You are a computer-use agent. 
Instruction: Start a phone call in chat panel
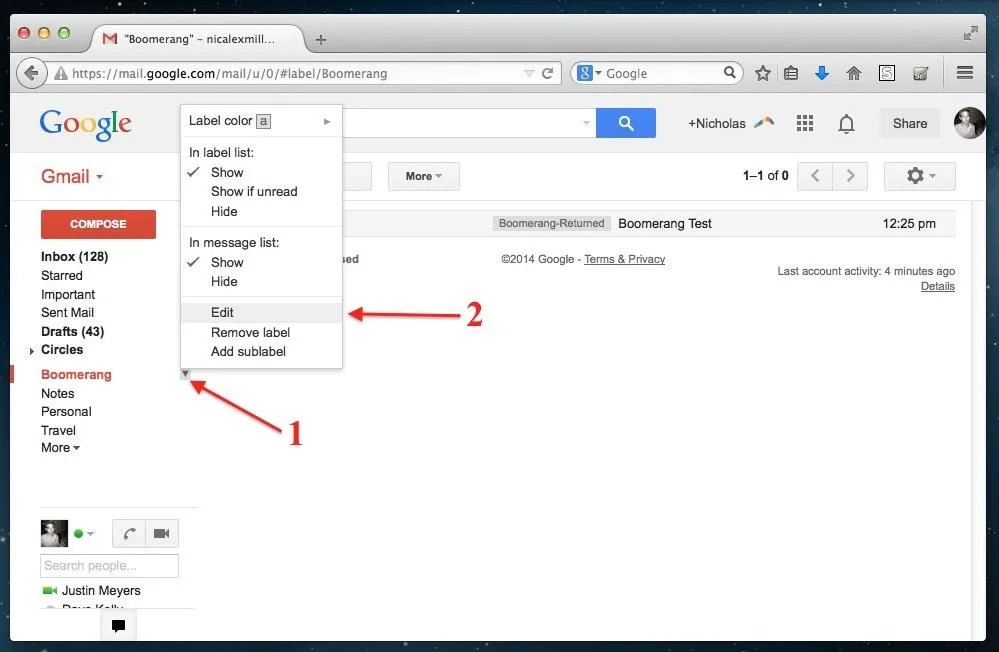click(129, 533)
